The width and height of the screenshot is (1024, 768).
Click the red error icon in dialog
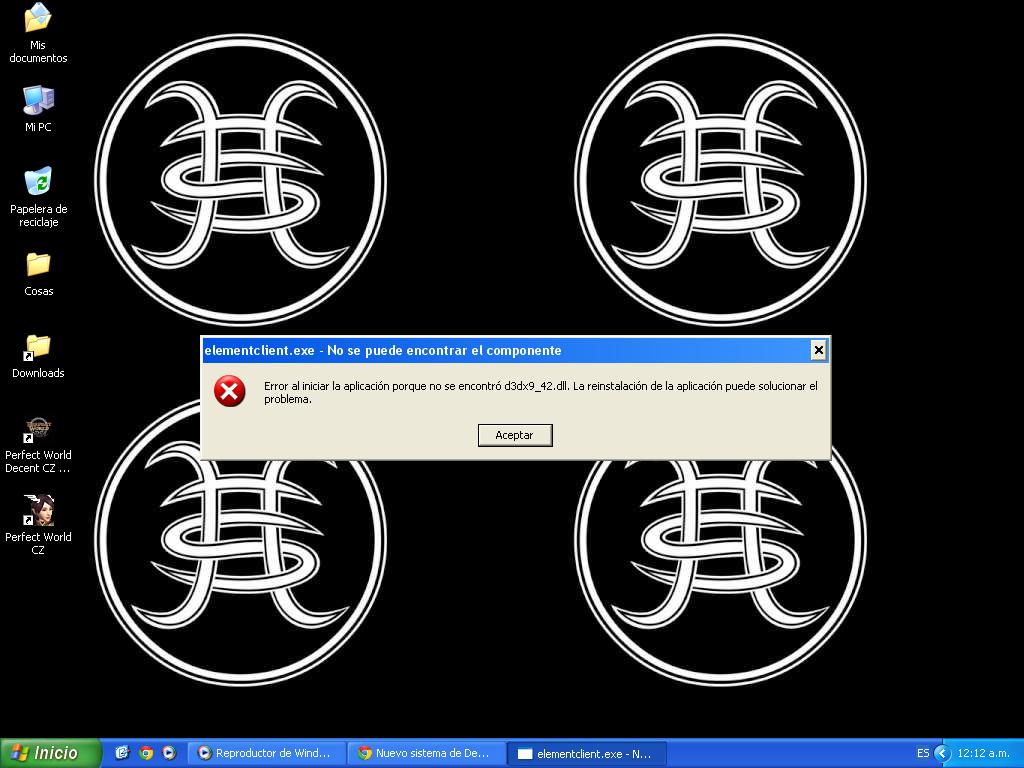click(x=229, y=391)
